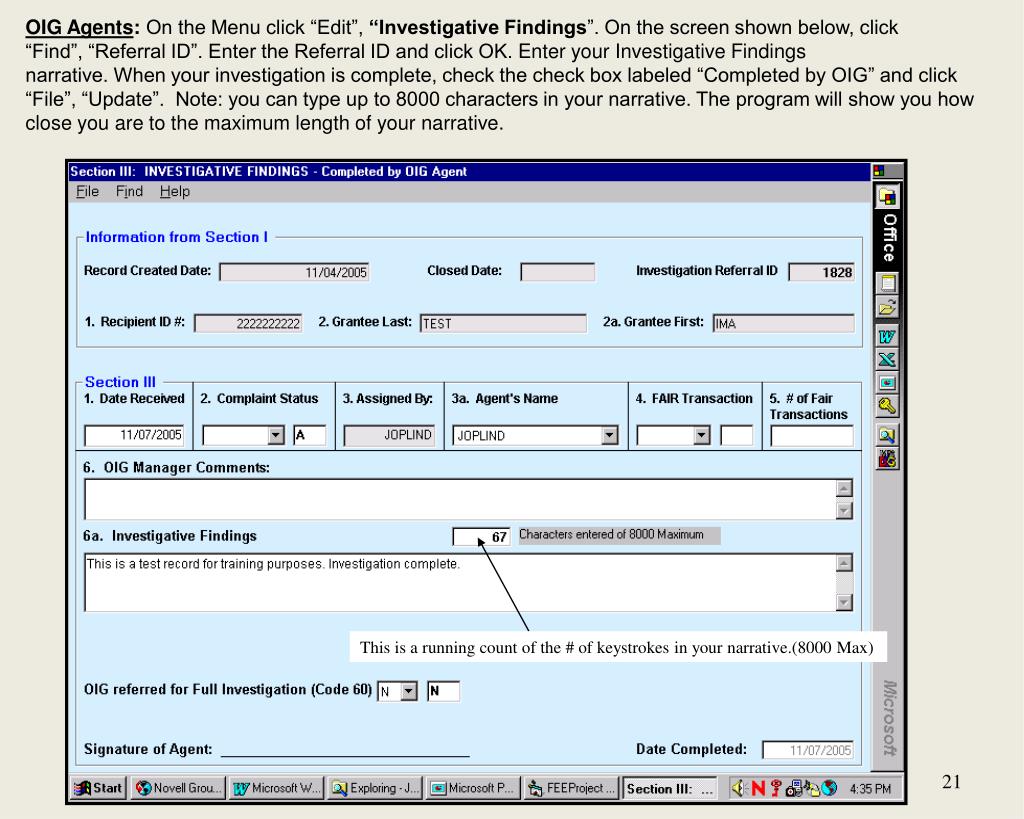
Task: Click the Closed Date field
Action: tap(557, 272)
